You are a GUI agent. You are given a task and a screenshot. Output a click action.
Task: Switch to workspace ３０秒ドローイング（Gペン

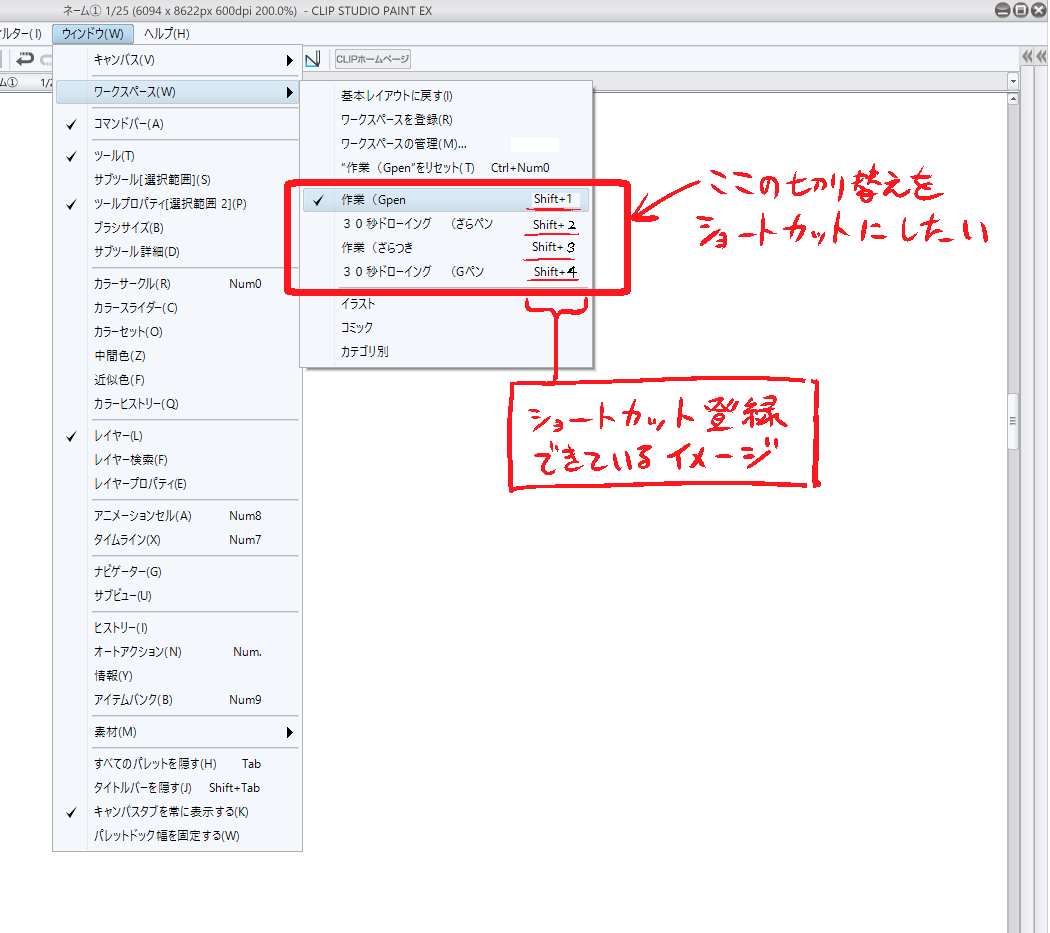446,272
